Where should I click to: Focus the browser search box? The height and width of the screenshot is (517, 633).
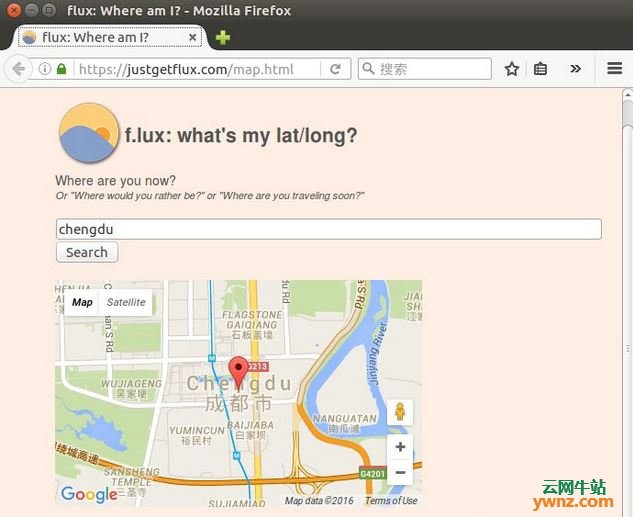pyautogui.click(x=425, y=69)
